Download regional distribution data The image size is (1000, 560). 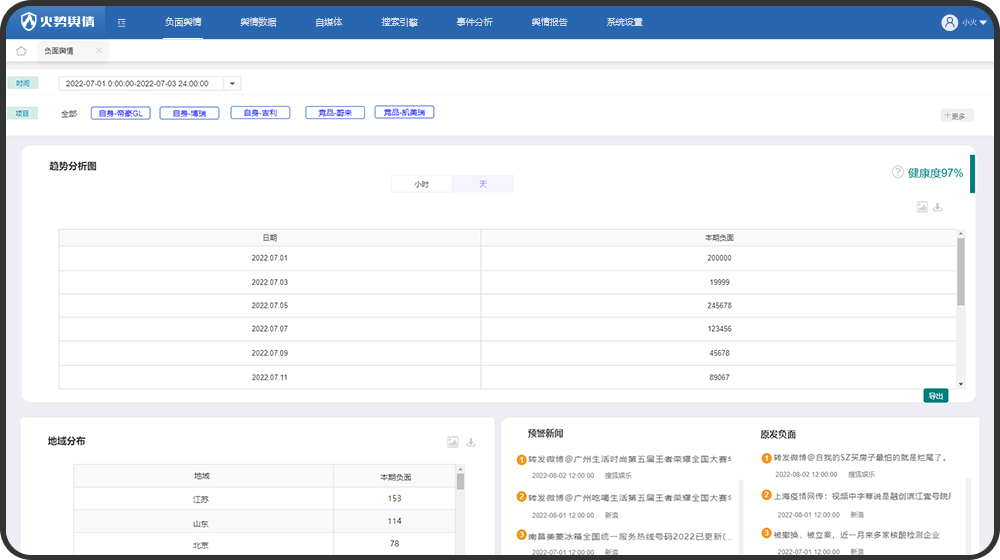pyautogui.click(x=471, y=442)
